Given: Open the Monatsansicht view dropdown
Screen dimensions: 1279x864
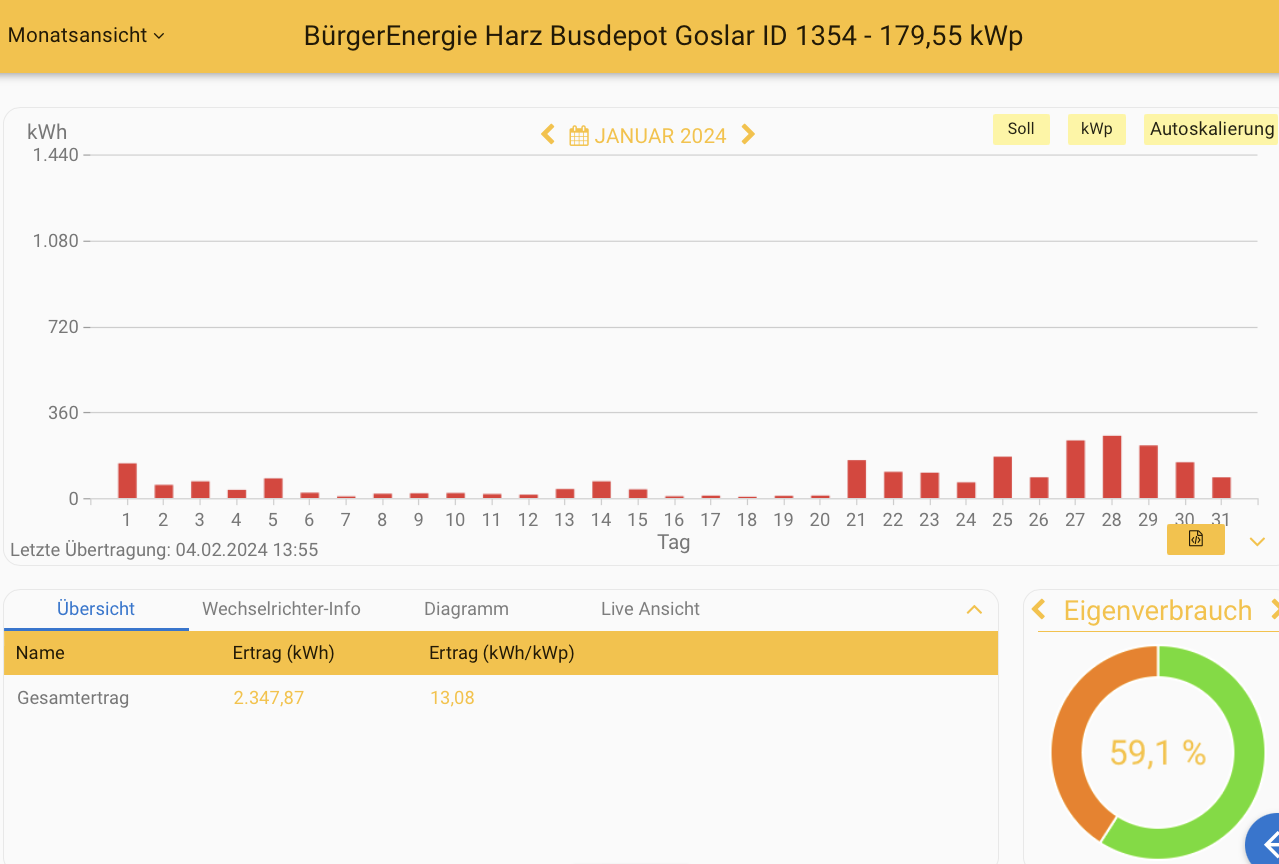Looking at the screenshot, I should pyautogui.click(x=86, y=35).
